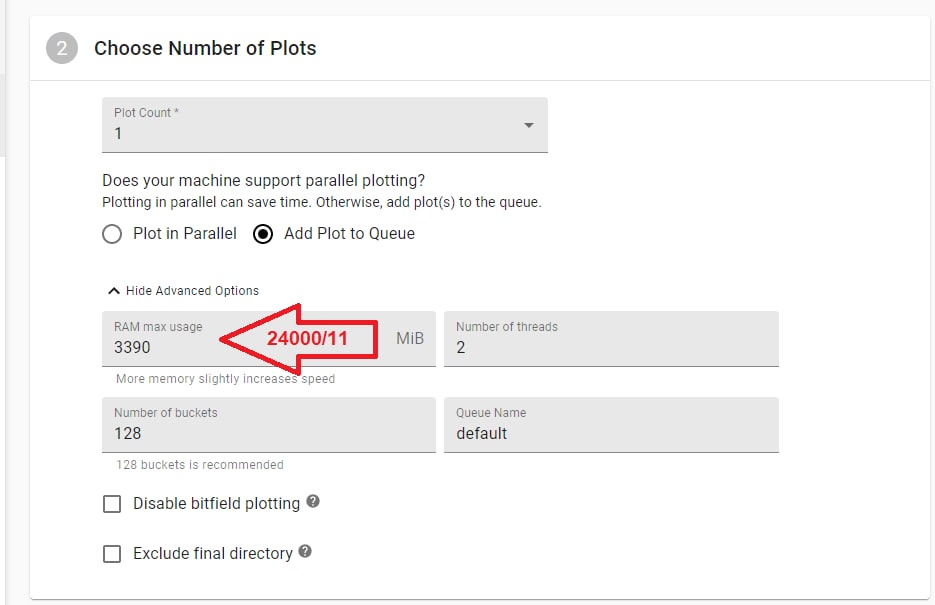935x605 pixels.
Task: Click the Queue Name field
Action: click(x=611, y=424)
